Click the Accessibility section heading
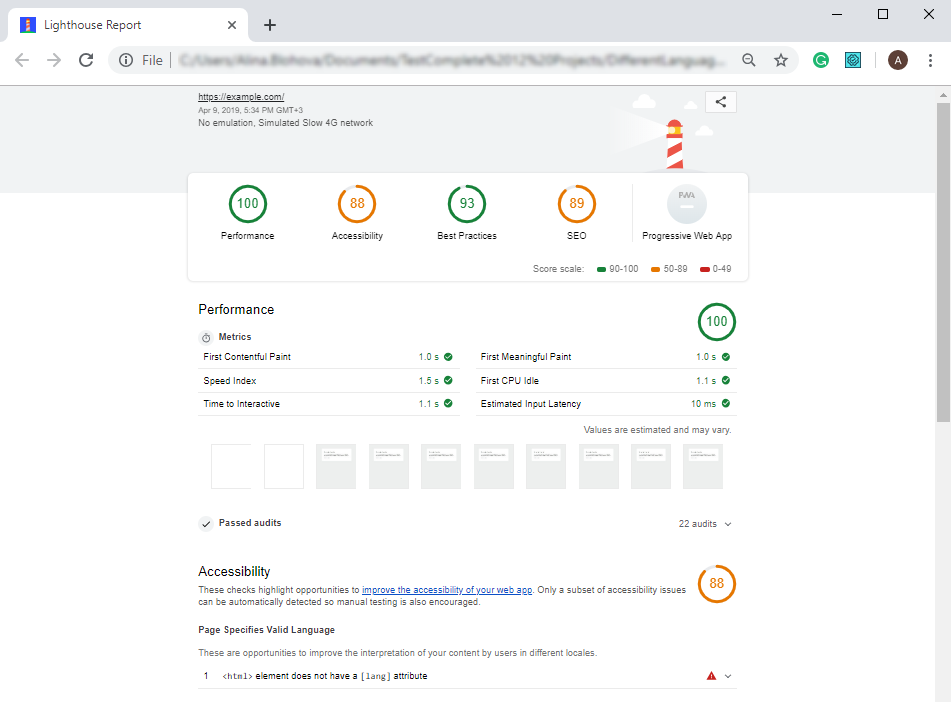951x702 pixels. click(x=234, y=572)
